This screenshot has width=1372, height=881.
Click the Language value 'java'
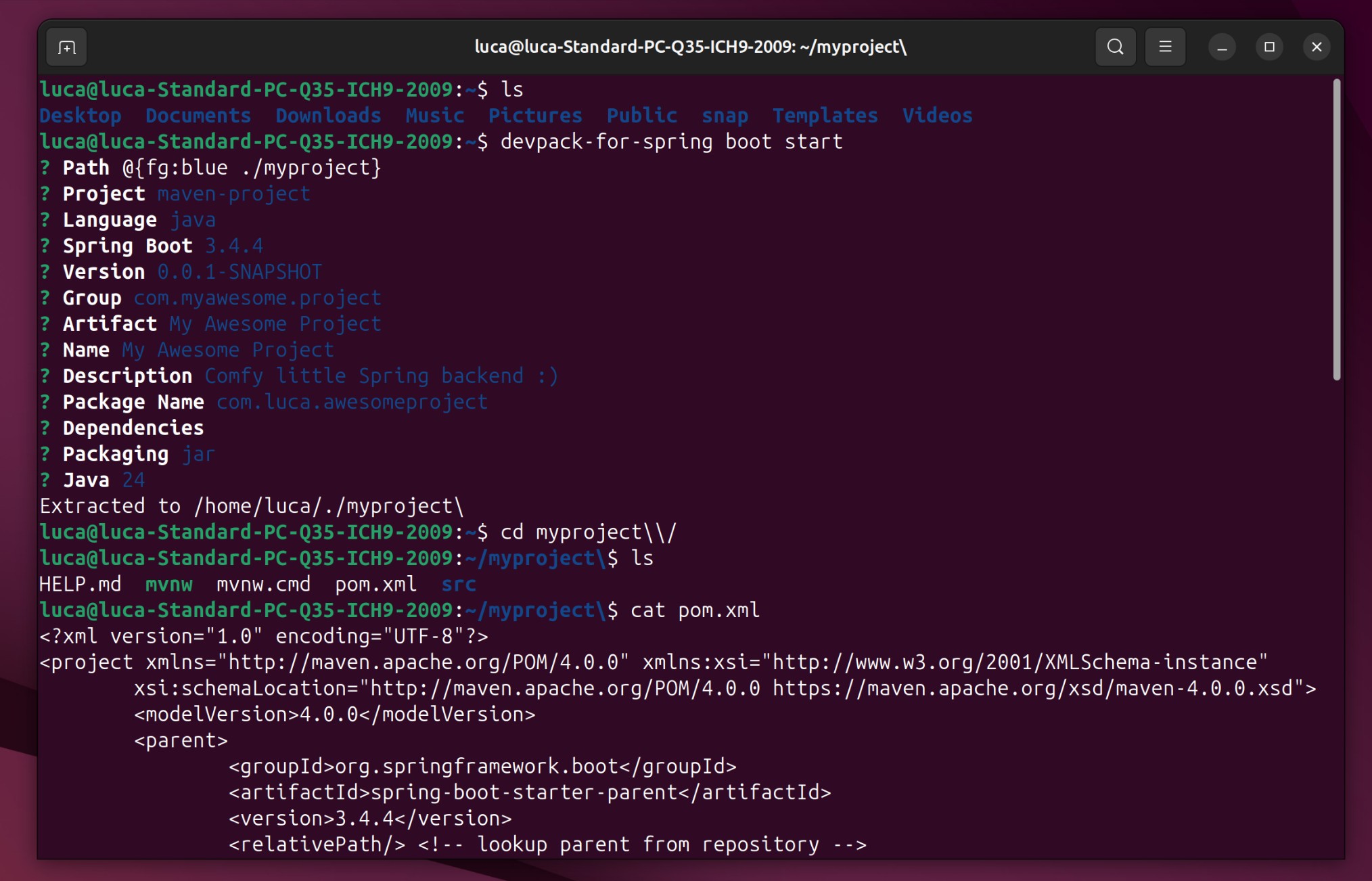click(193, 220)
